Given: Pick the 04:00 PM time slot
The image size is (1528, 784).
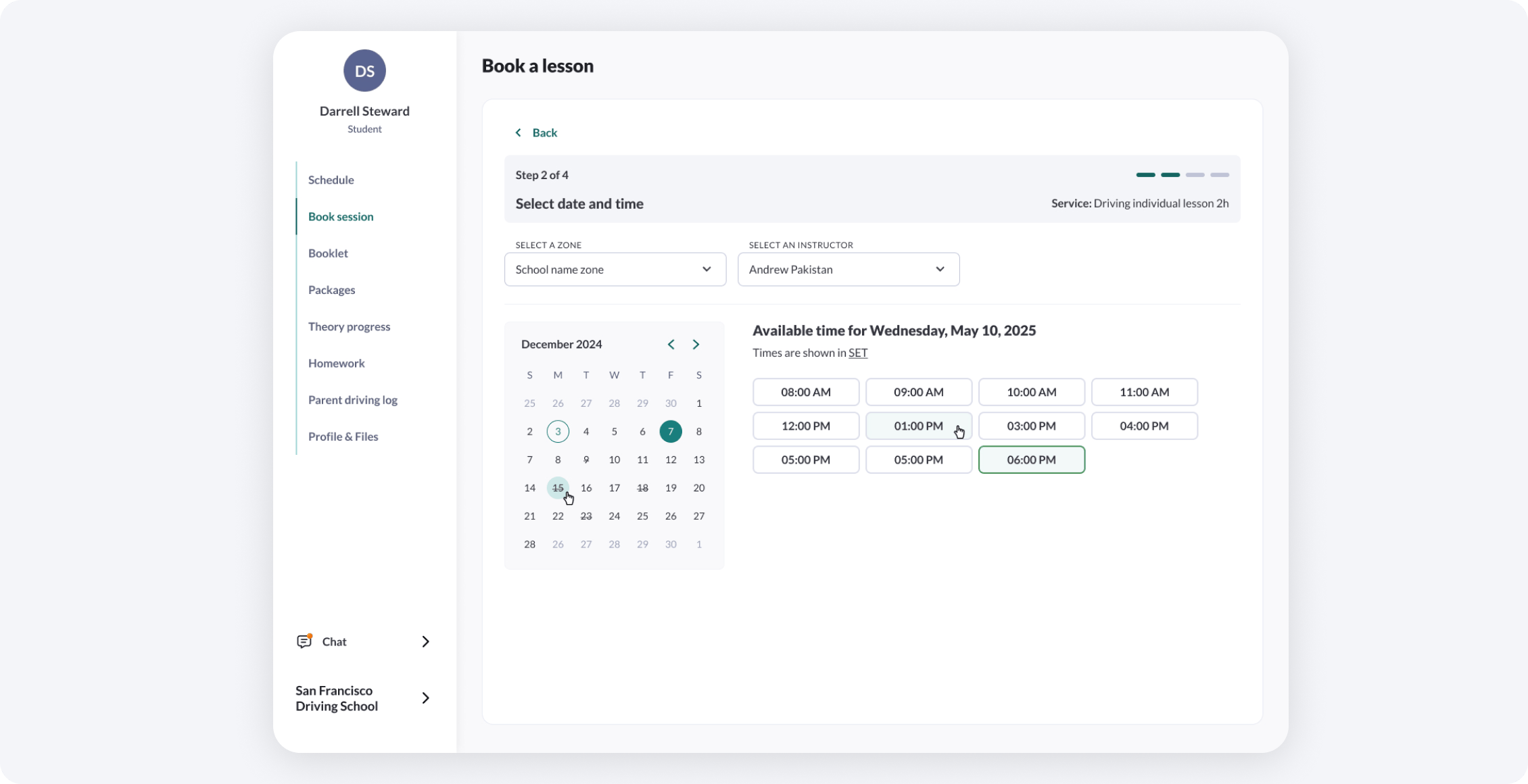Looking at the screenshot, I should point(1145,426).
